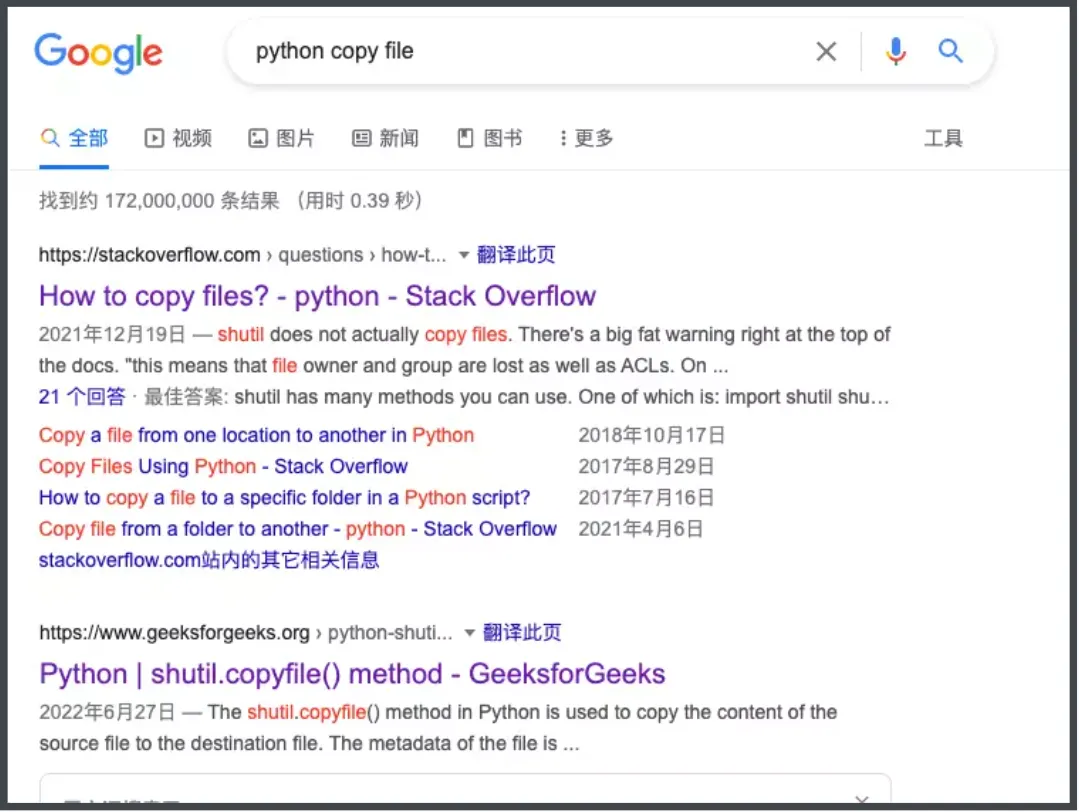Open "Copy Files Using Python" sublink
The image size is (1079, 812).
click(223, 466)
